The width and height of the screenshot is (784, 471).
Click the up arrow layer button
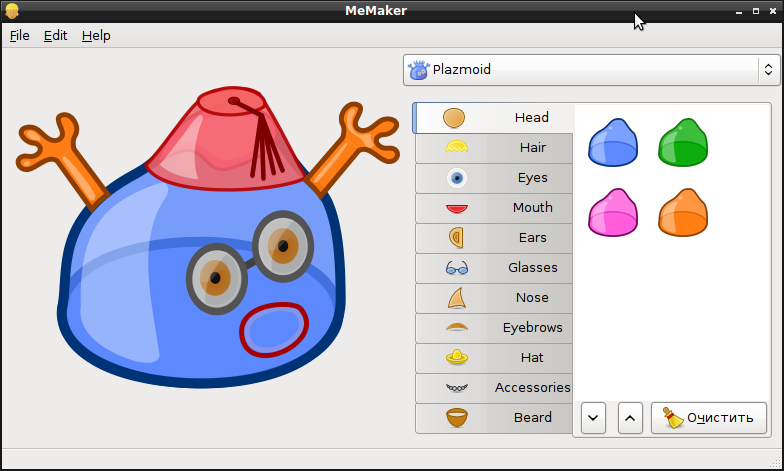pos(630,418)
